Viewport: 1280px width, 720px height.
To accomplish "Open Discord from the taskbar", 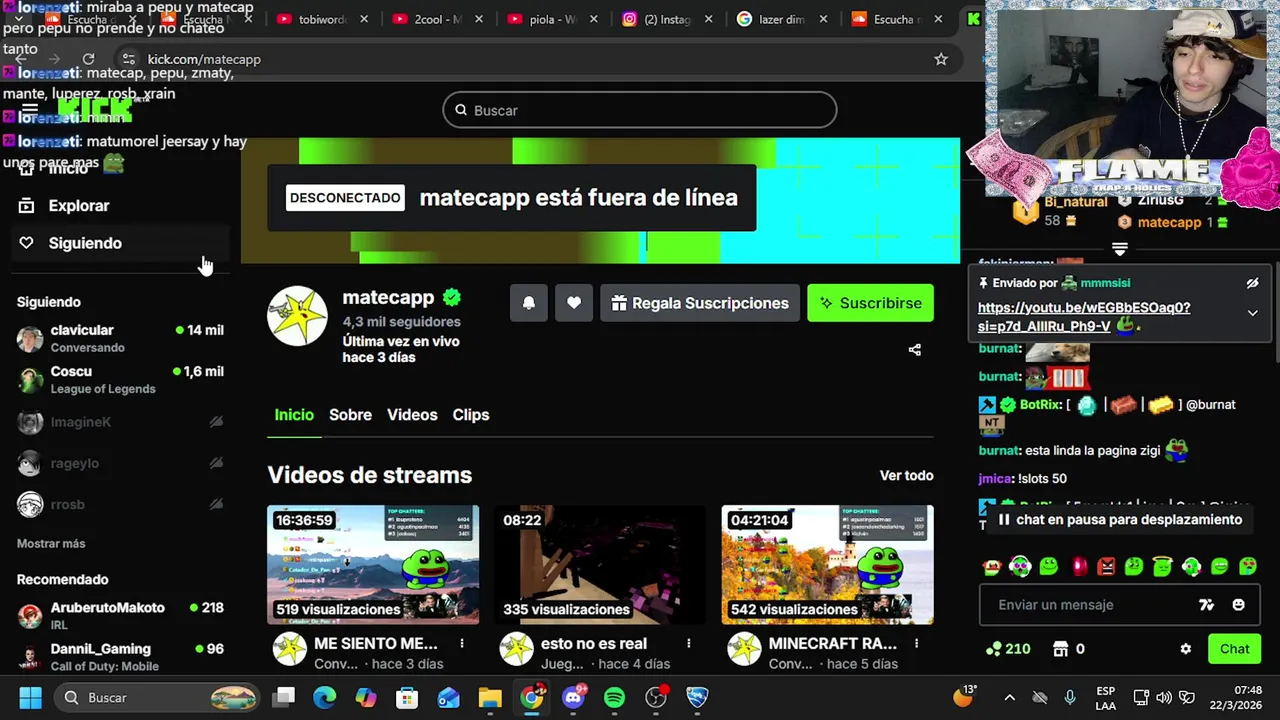I will pyautogui.click(x=573, y=697).
